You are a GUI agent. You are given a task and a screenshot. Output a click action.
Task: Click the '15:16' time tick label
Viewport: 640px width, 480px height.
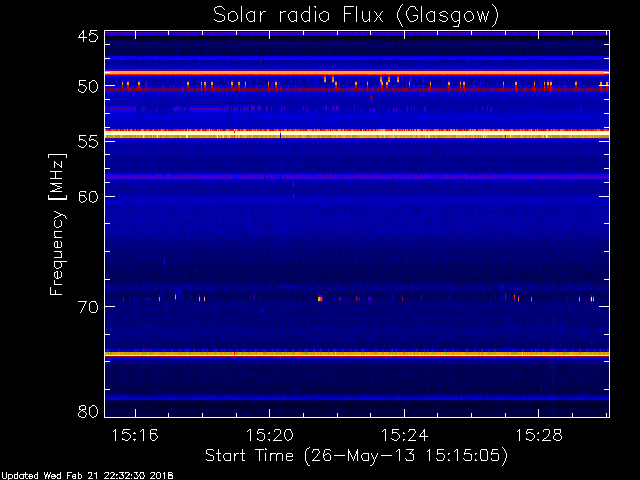pos(135,435)
